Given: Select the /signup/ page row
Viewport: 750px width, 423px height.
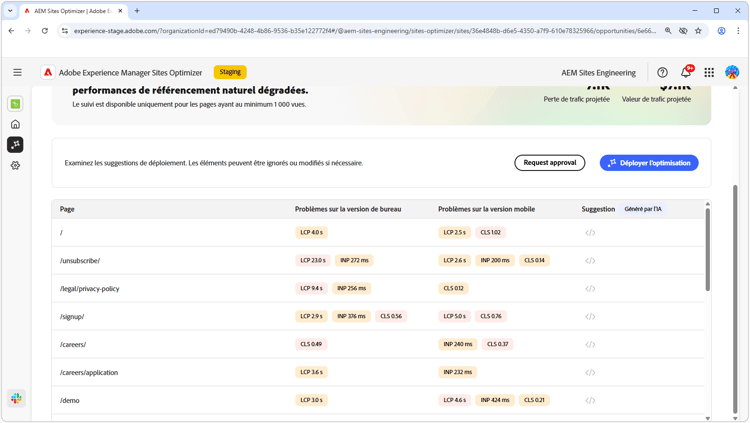Looking at the screenshot, I should click(378, 316).
